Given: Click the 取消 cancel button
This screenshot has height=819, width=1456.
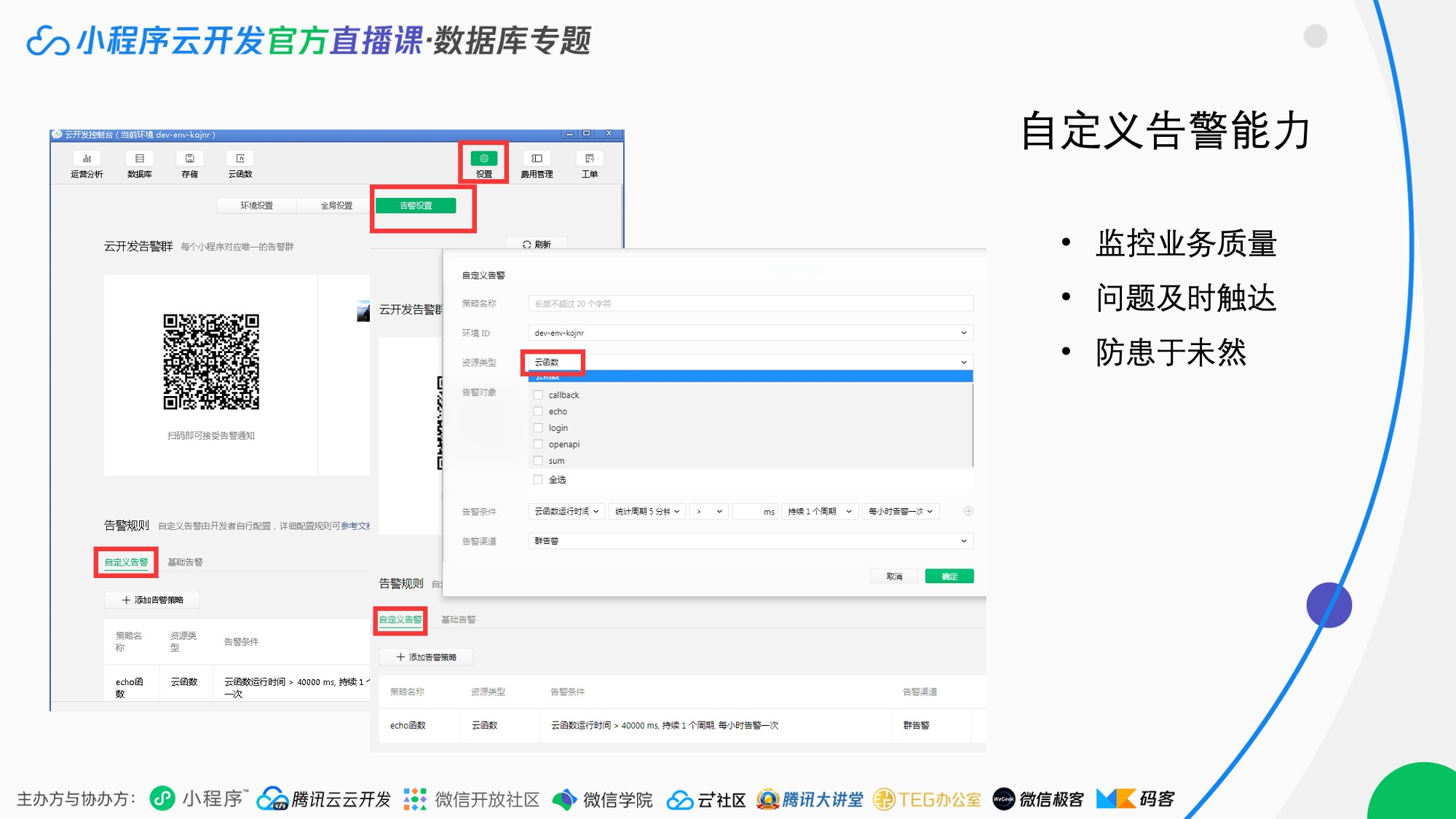Looking at the screenshot, I should (894, 577).
